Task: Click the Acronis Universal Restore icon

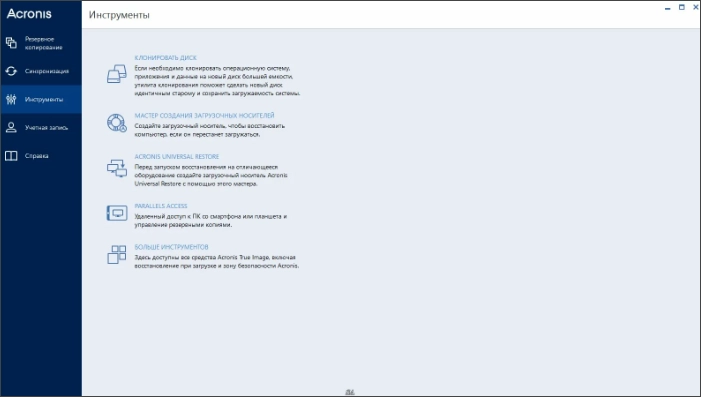Action: pyautogui.click(x=117, y=169)
